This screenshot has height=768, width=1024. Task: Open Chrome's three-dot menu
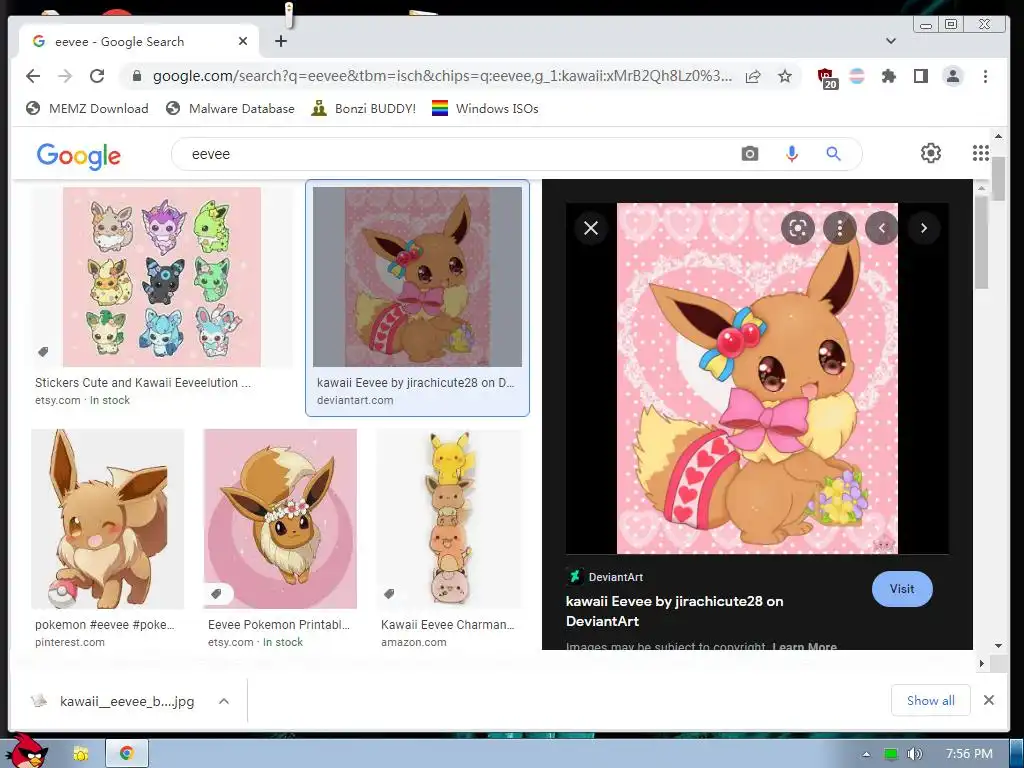[x=985, y=76]
